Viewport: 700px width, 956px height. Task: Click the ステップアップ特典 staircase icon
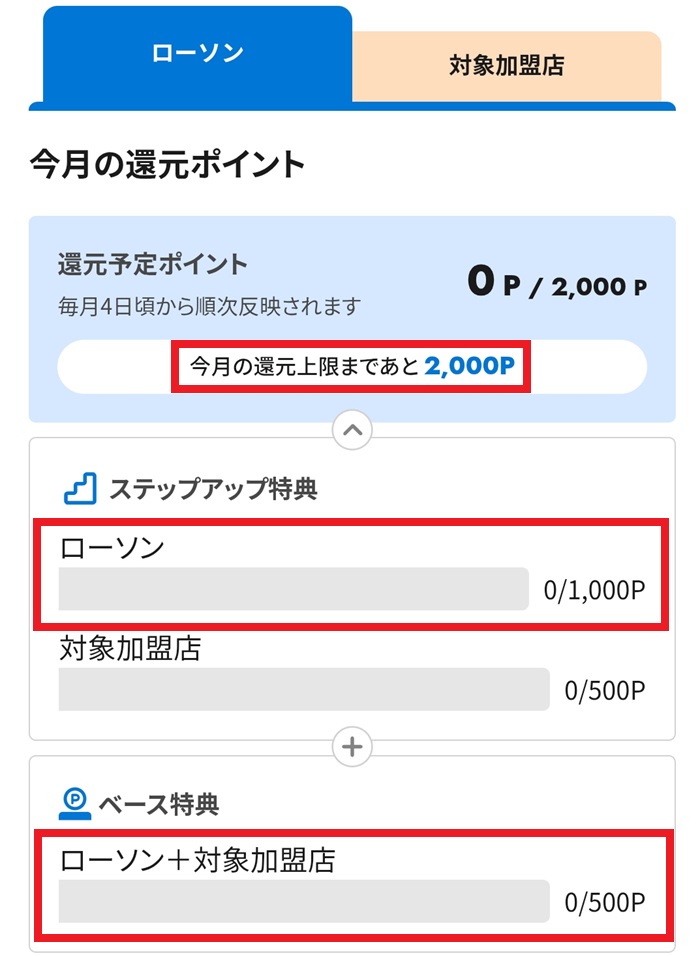click(x=79, y=488)
